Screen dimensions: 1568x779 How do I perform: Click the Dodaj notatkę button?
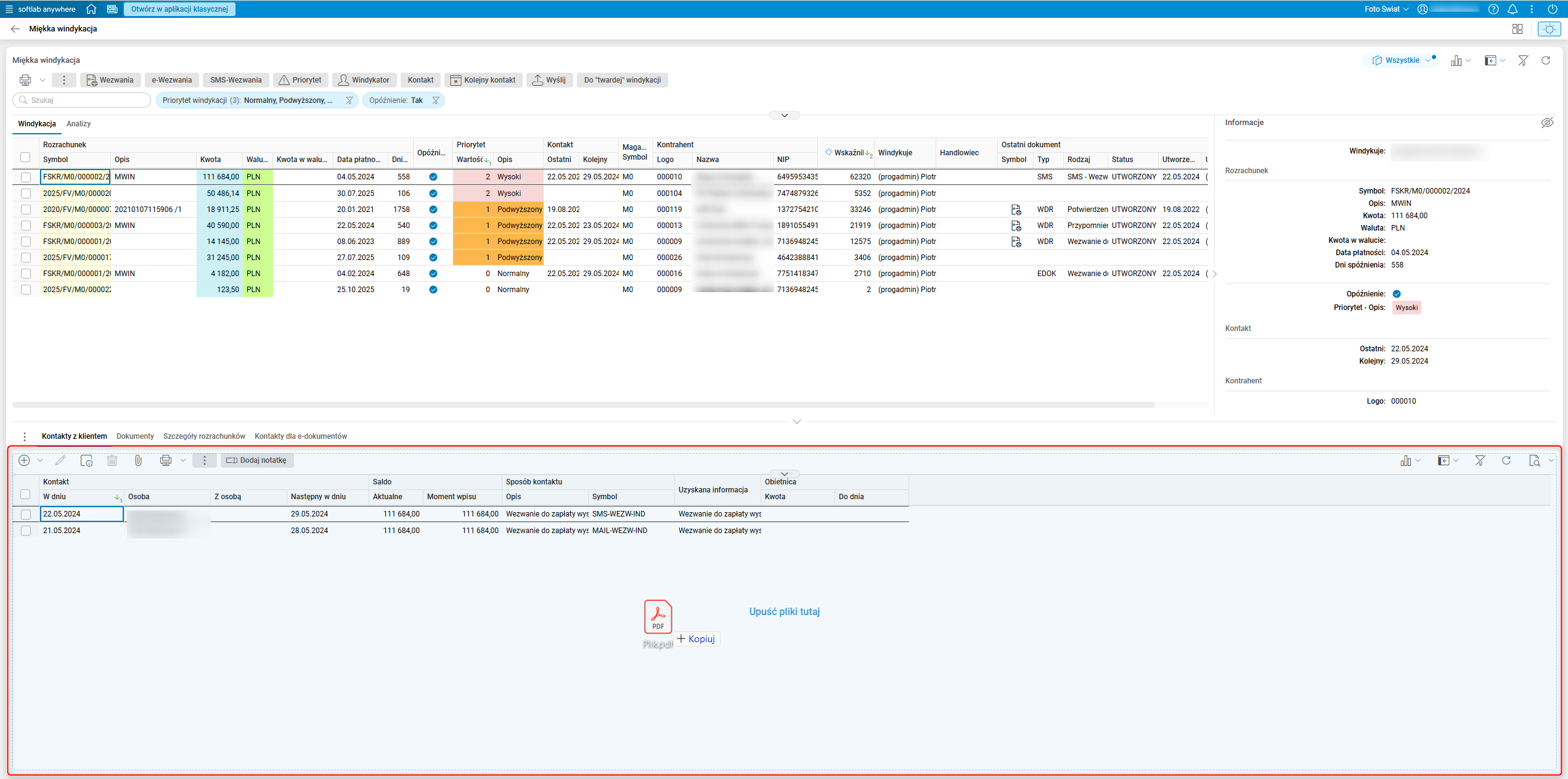pos(257,460)
